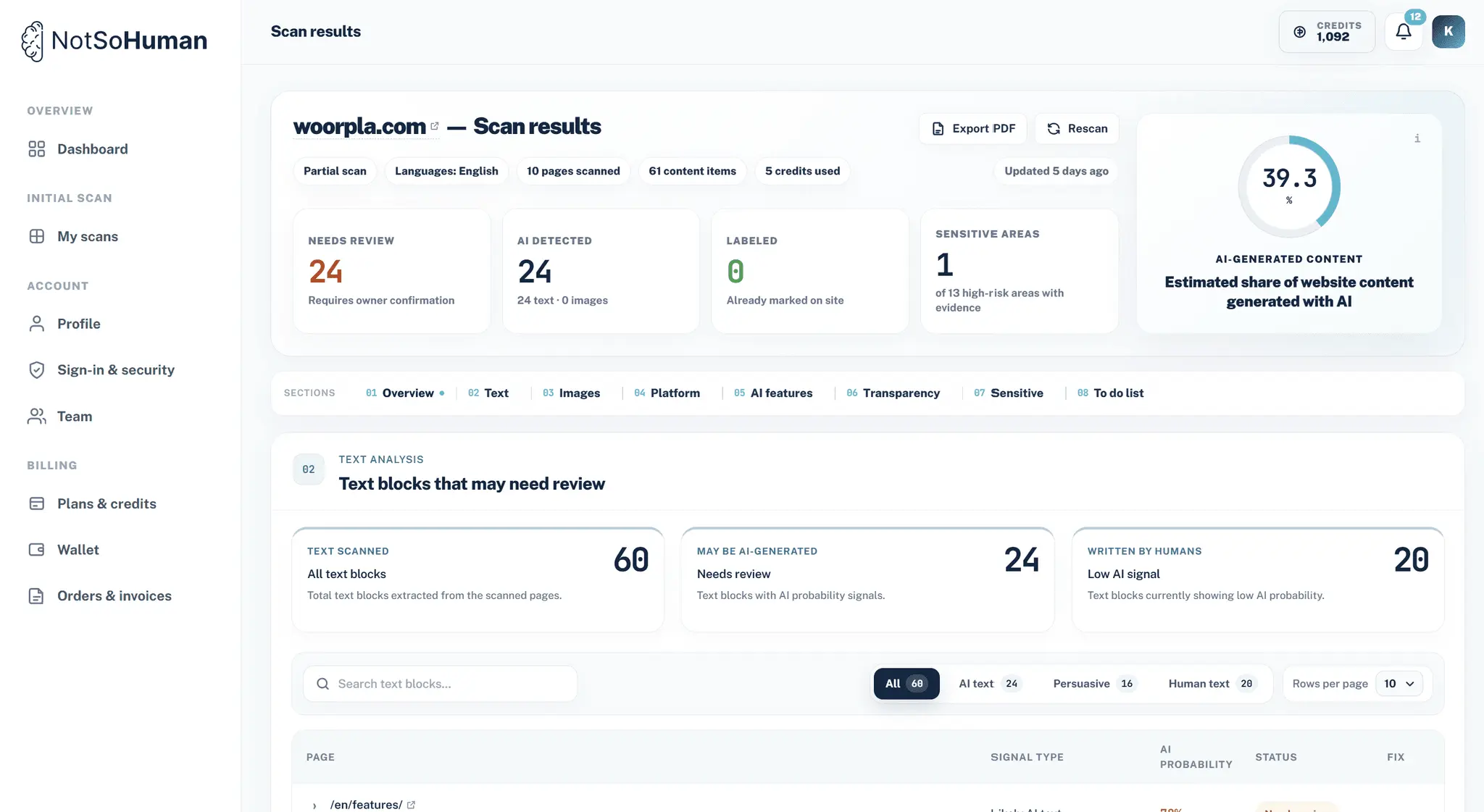
Task: Click the Profile person icon
Action: click(36, 324)
